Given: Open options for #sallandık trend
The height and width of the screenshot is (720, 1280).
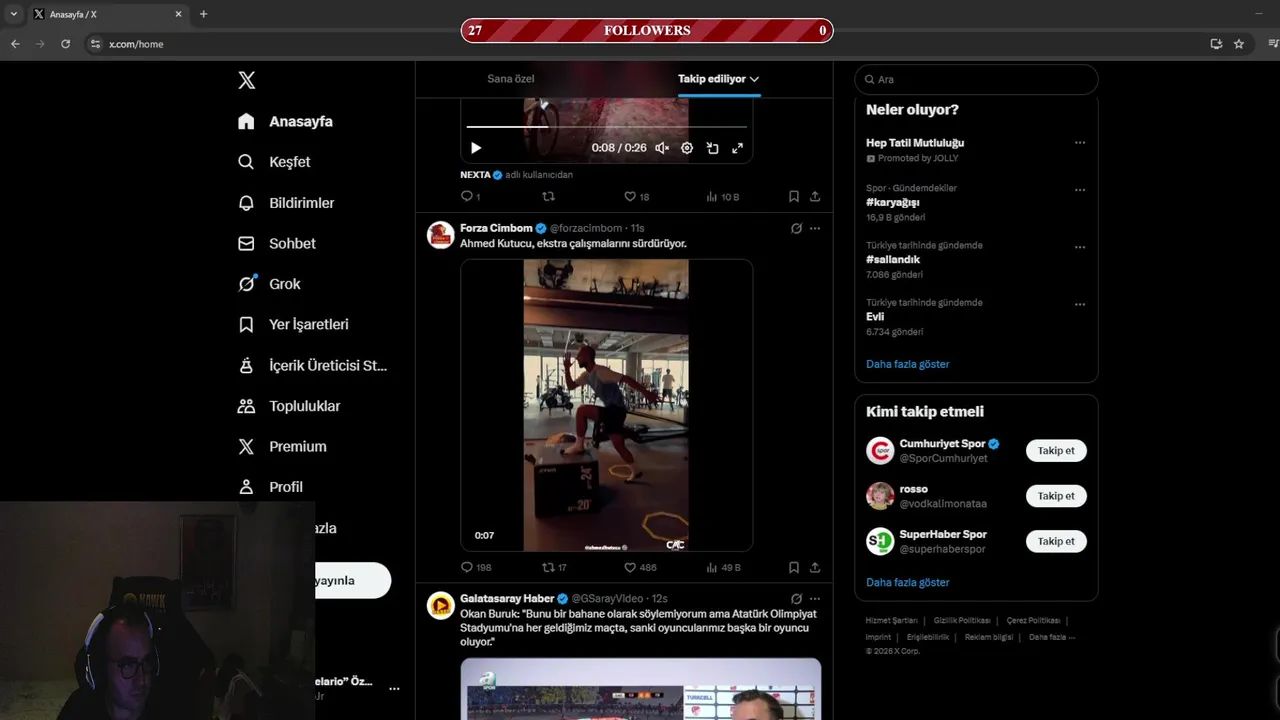Looking at the screenshot, I should [1080, 247].
